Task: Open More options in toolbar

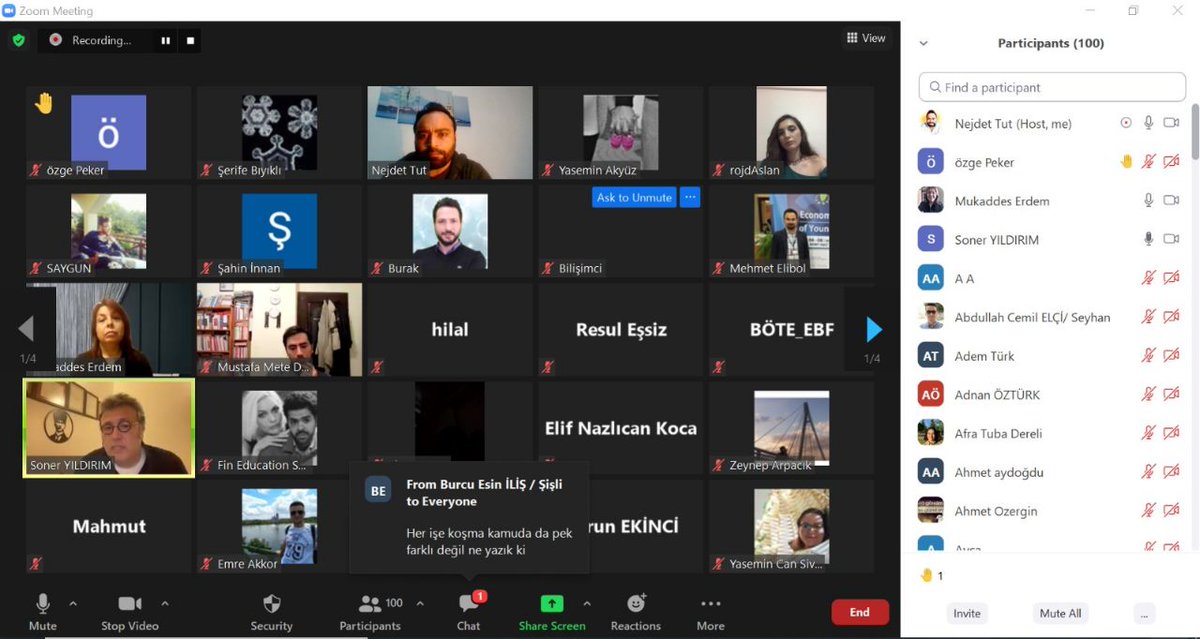Action: click(711, 610)
